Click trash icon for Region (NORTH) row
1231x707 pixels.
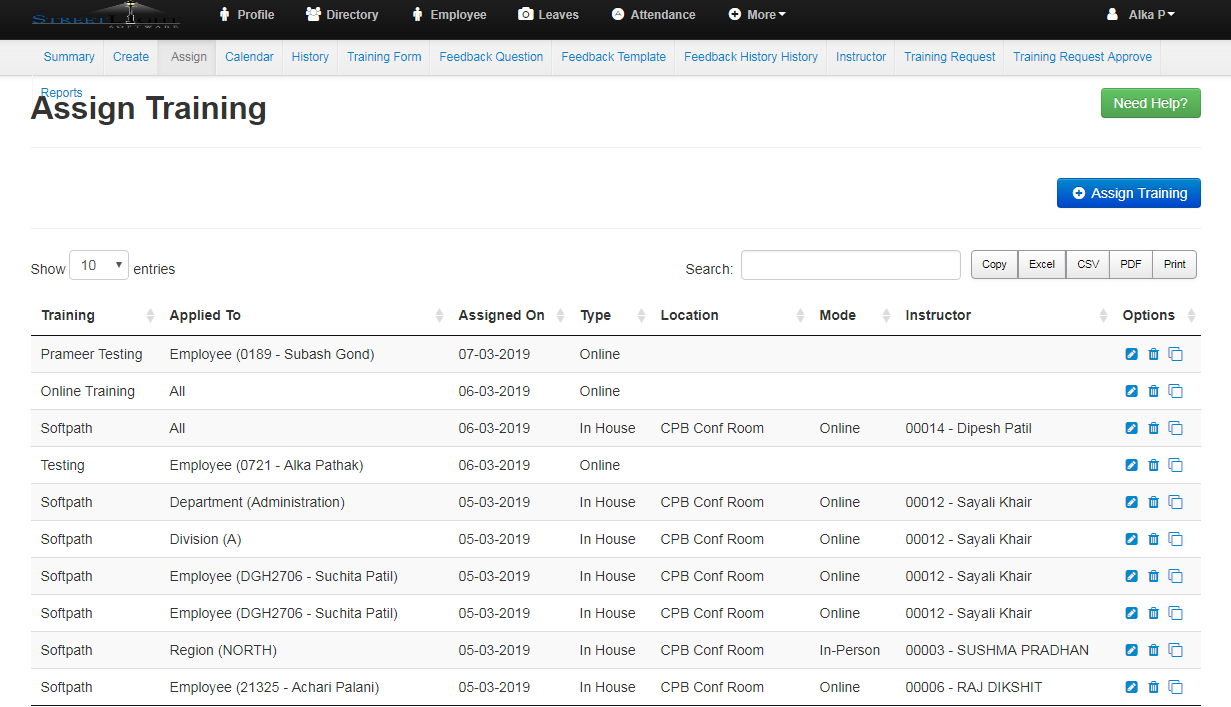(1153, 650)
